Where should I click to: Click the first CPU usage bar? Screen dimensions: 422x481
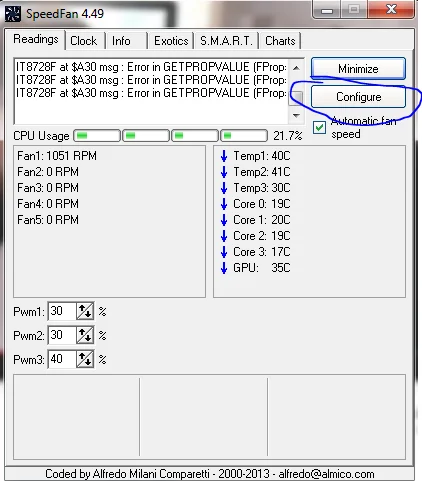pyautogui.click(x=97, y=136)
